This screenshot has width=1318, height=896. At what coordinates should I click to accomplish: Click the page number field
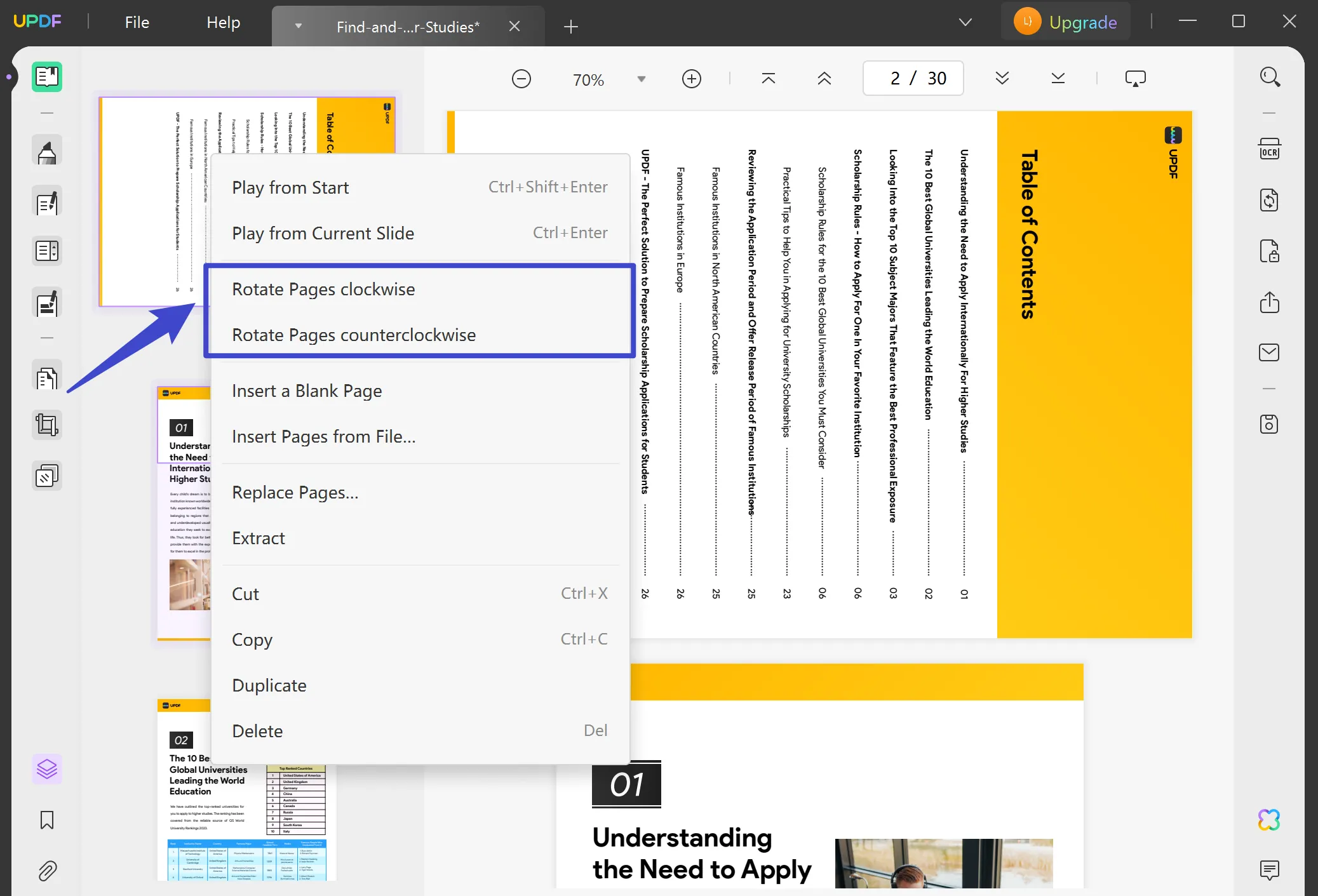point(913,78)
